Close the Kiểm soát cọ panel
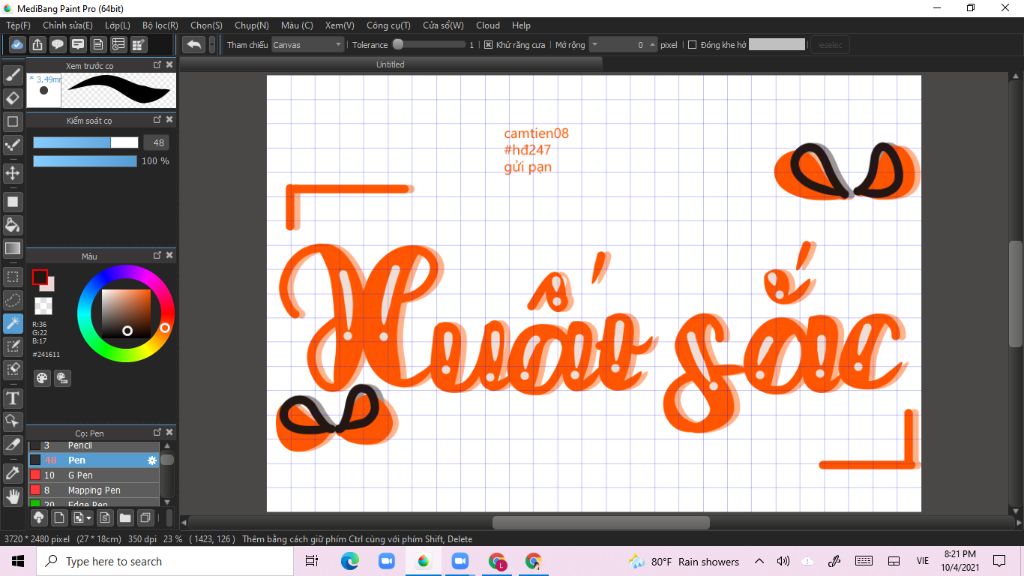The width and height of the screenshot is (1024, 576). click(170, 120)
